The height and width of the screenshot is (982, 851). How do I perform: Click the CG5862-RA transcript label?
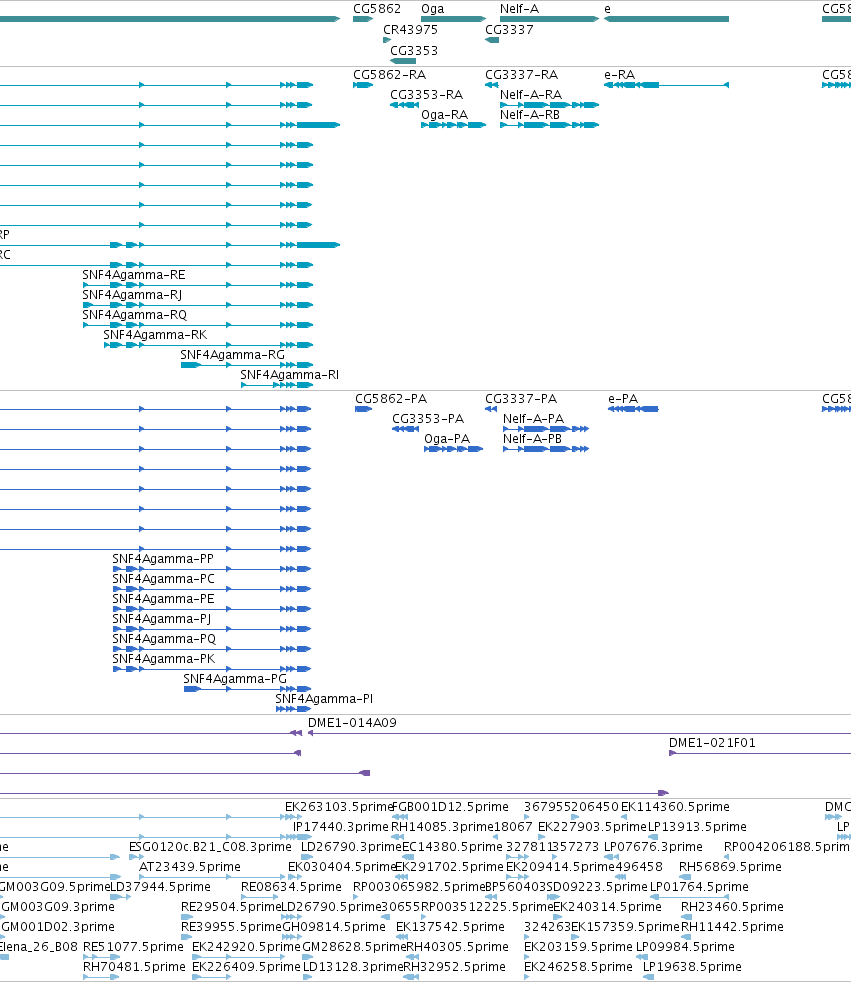pyautogui.click(x=389, y=75)
